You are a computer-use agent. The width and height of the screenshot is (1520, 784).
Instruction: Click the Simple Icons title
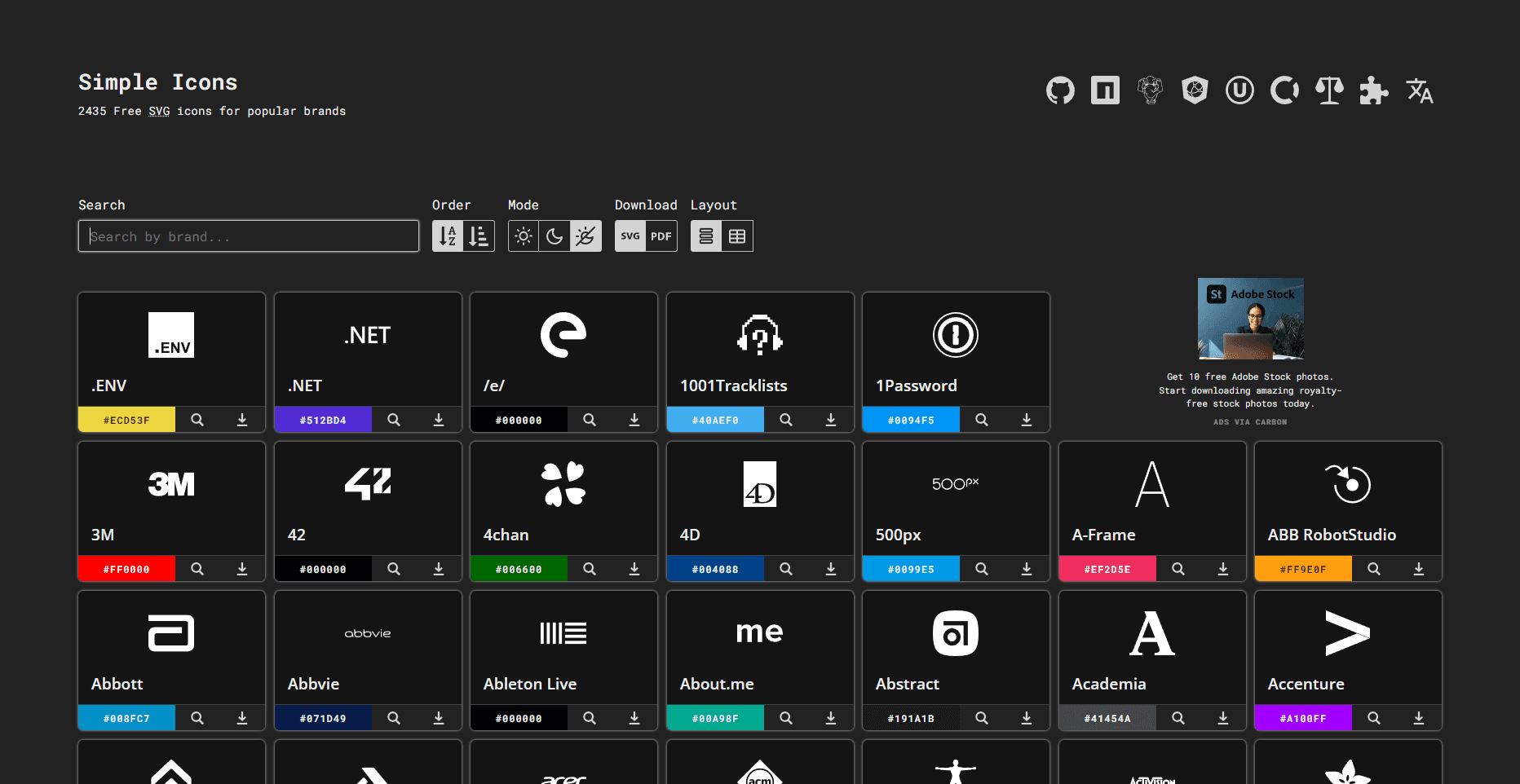pos(158,82)
